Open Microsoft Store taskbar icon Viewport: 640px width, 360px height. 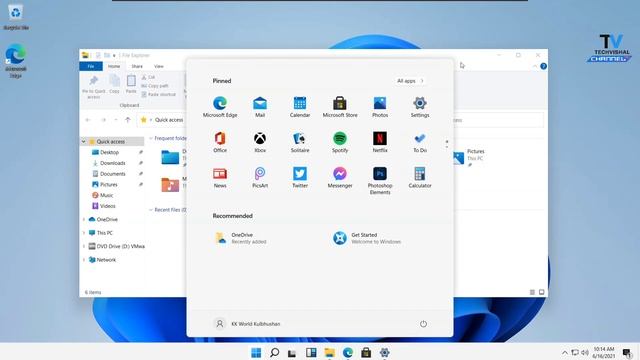pos(366,352)
